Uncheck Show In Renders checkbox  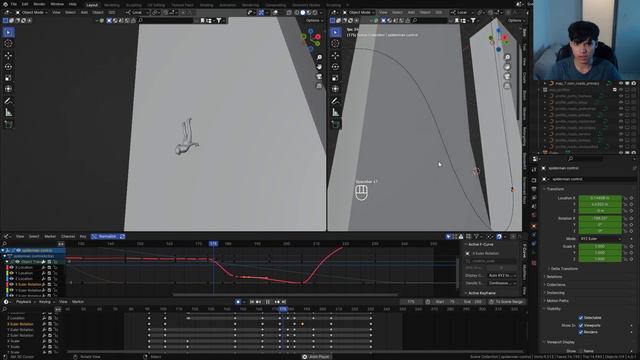click(581, 332)
